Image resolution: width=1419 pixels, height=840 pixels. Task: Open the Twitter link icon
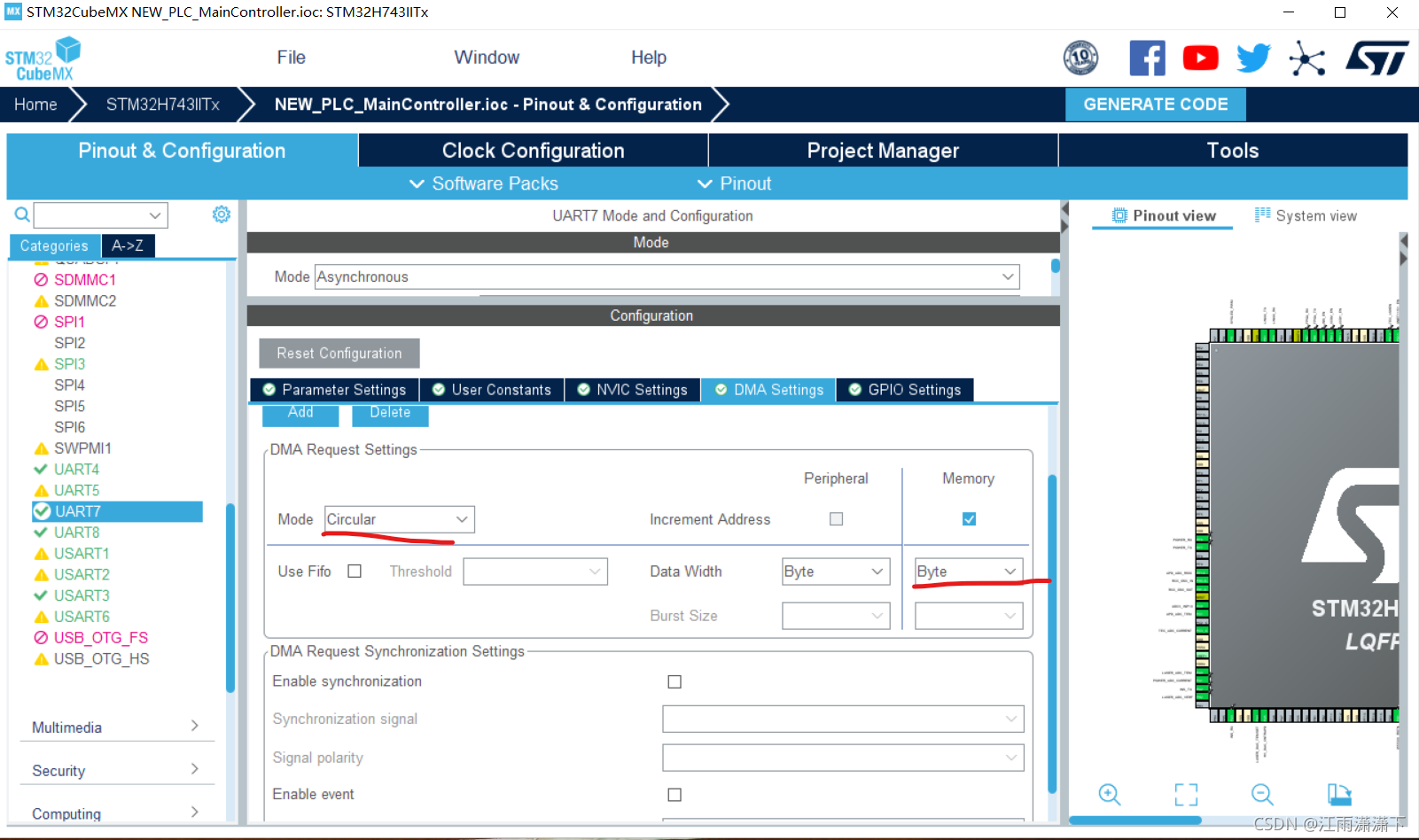pos(1253,58)
